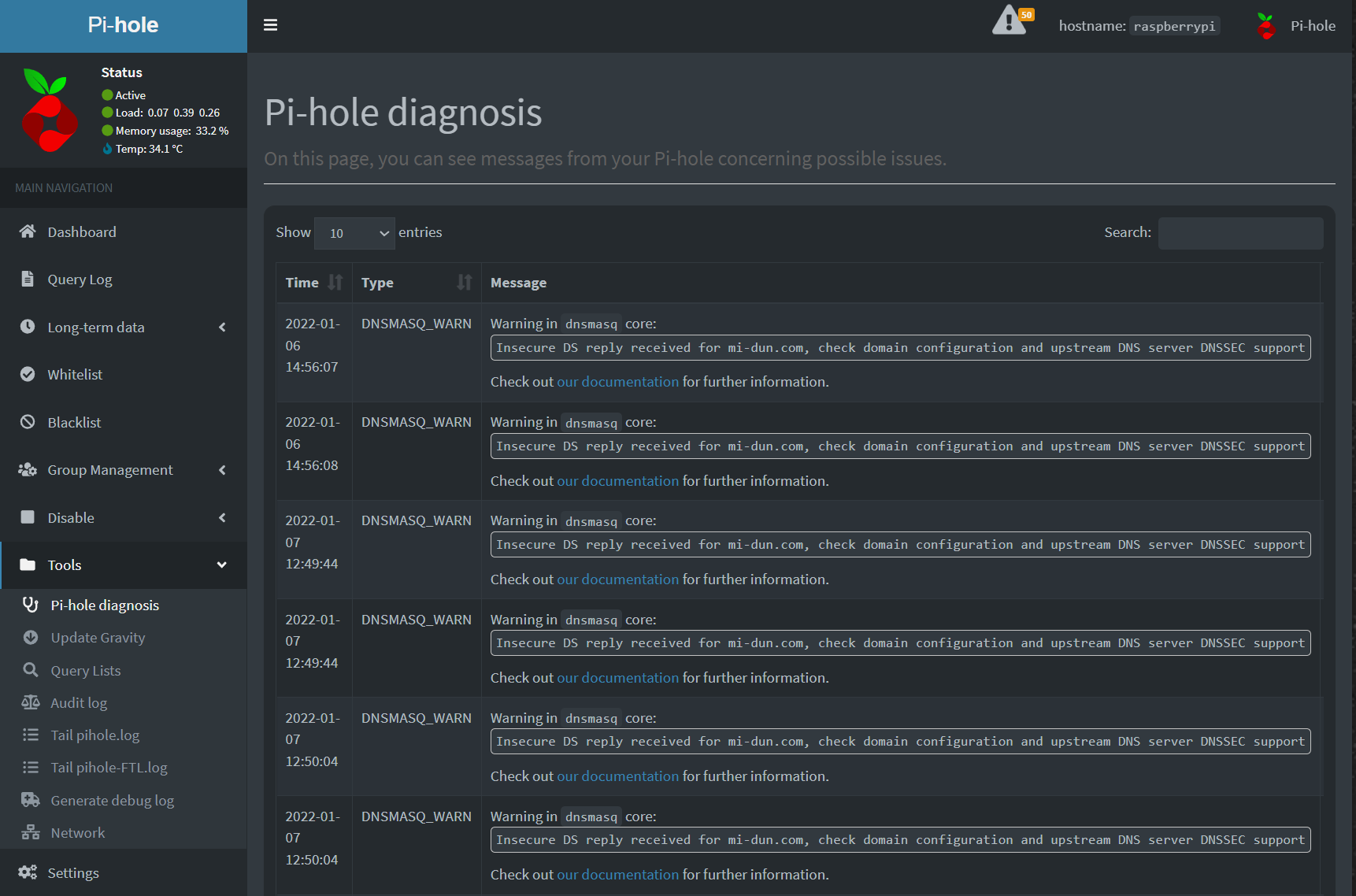Click the Tools folder icon
The width and height of the screenshot is (1356, 896).
[x=28, y=565]
